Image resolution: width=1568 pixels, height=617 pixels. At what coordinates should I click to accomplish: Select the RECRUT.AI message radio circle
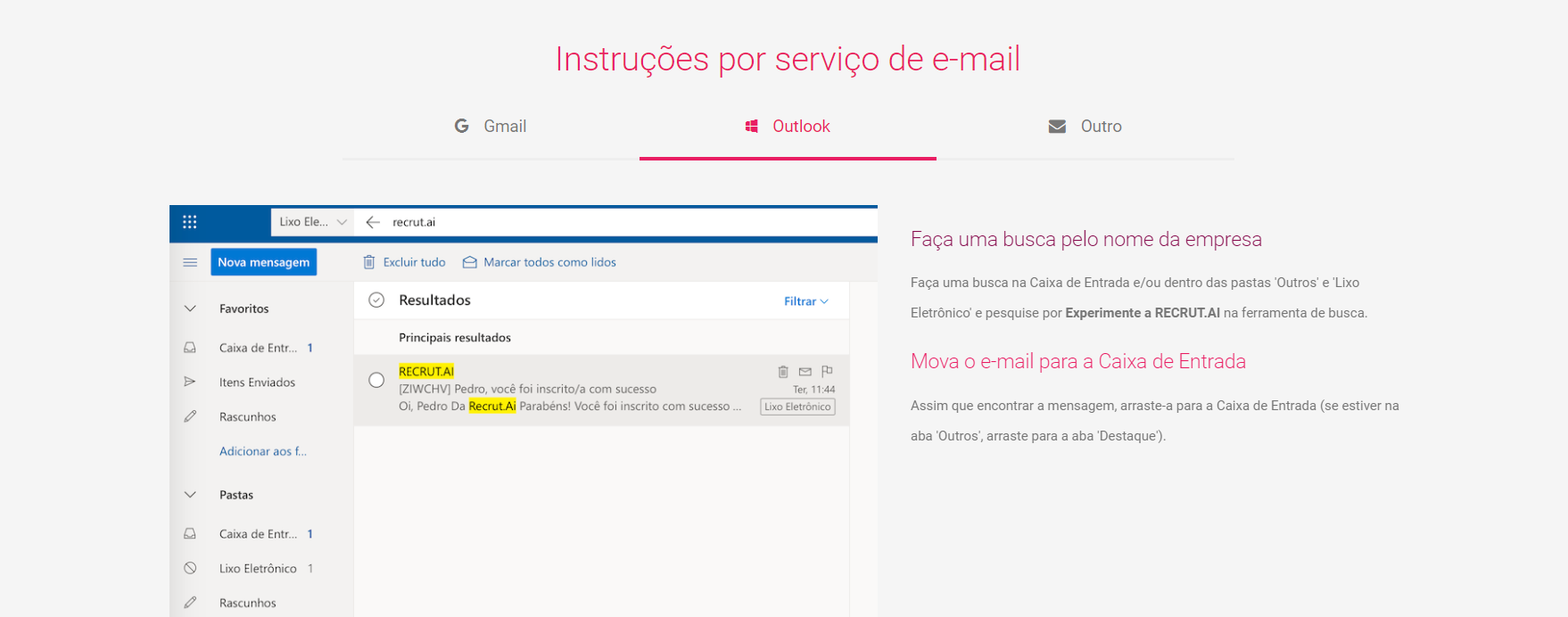(x=376, y=381)
